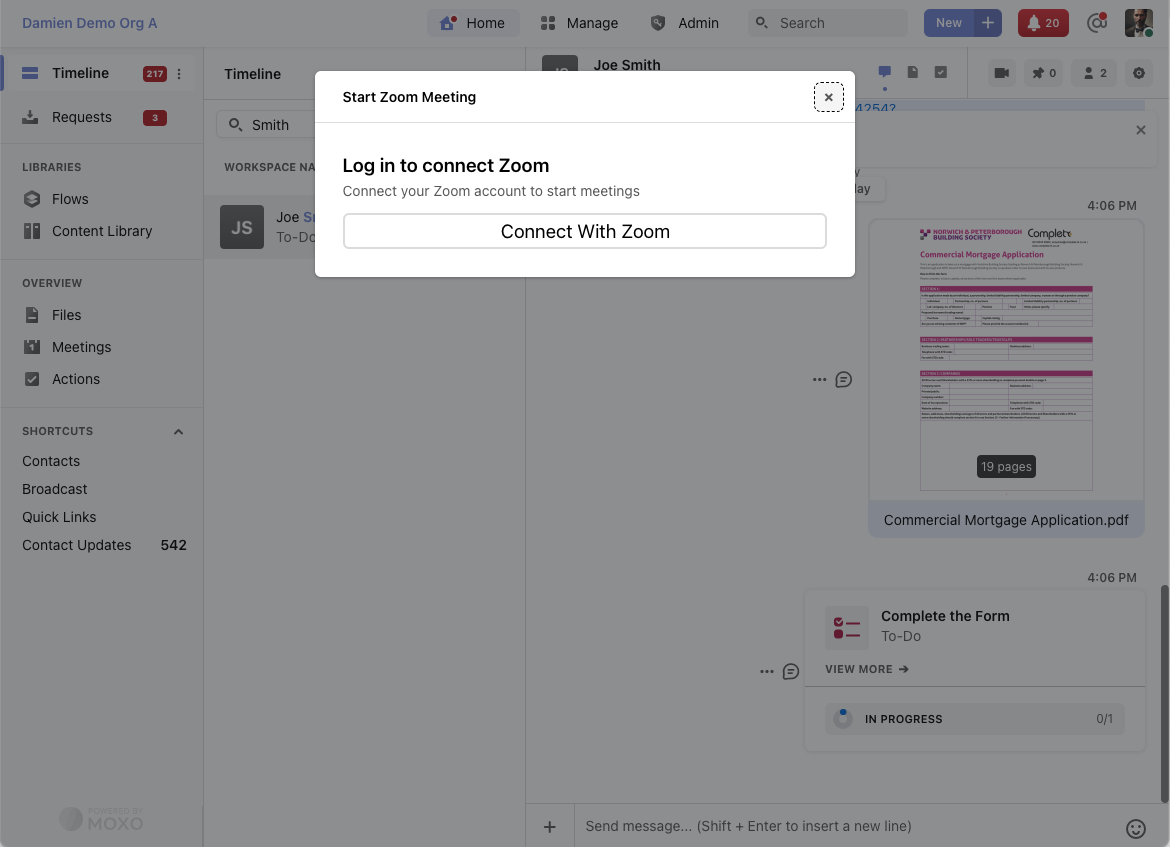This screenshot has width=1170, height=847.
Task: Click the Meetings calendar icon
Action: (x=31, y=347)
